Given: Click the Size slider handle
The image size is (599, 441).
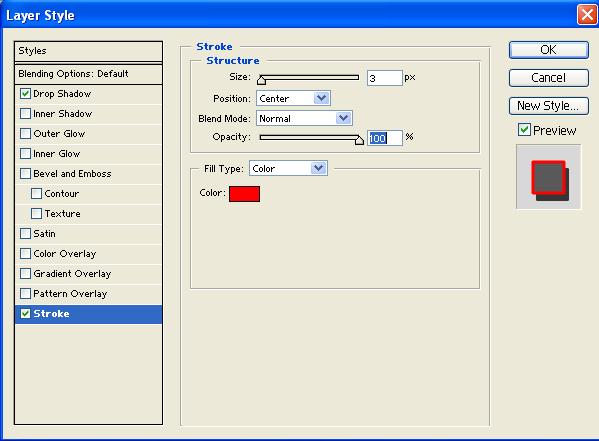Looking at the screenshot, I should (261, 80).
